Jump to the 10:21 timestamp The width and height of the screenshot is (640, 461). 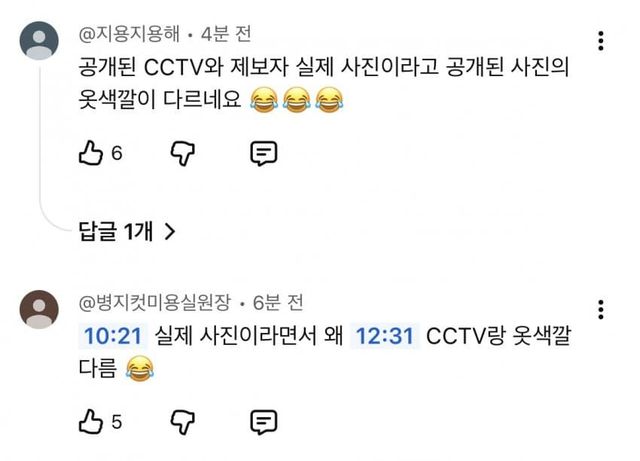click(x=113, y=336)
